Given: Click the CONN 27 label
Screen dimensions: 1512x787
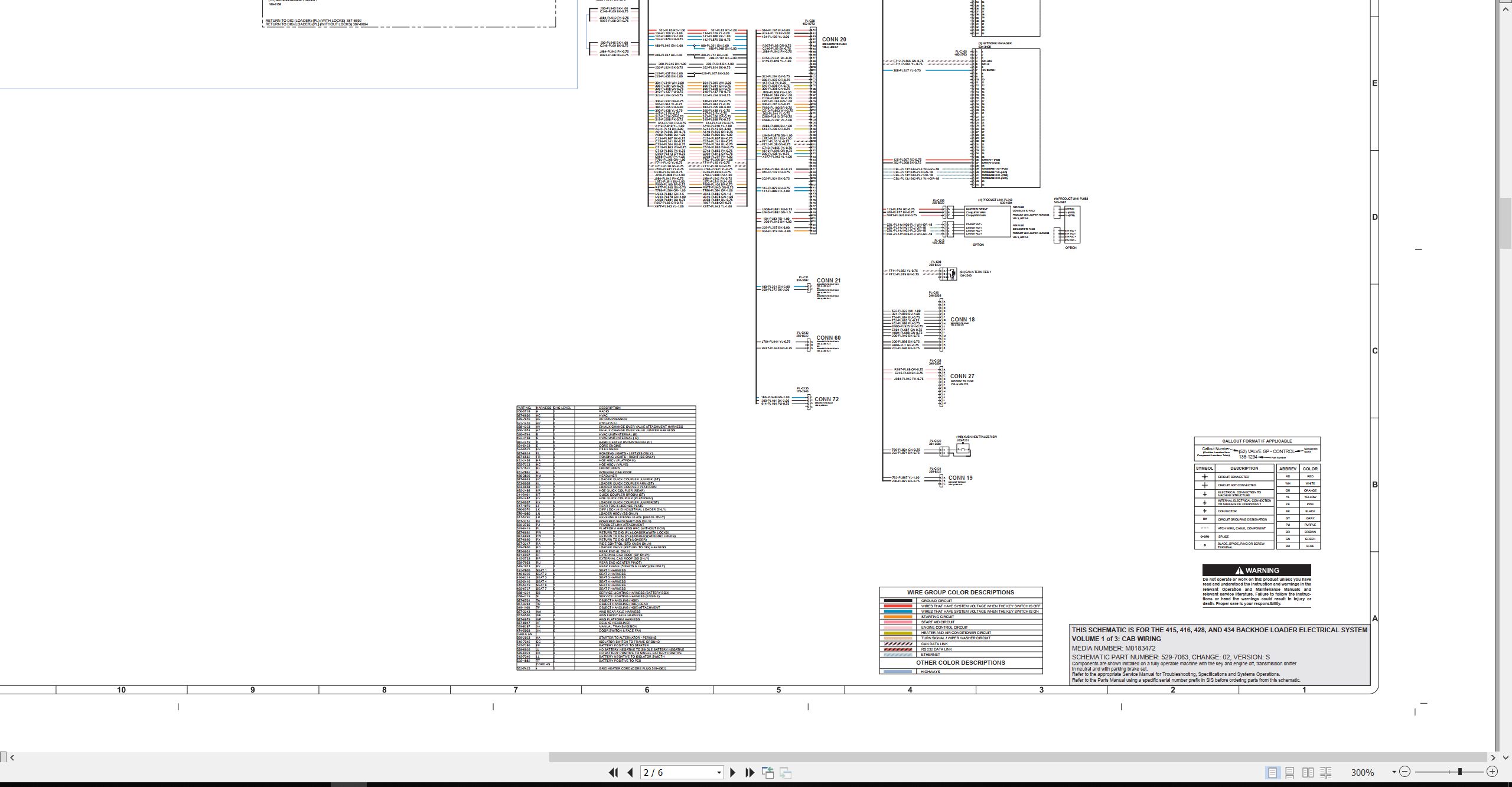Looking at the screenshot, I should (x=962, y=376).
